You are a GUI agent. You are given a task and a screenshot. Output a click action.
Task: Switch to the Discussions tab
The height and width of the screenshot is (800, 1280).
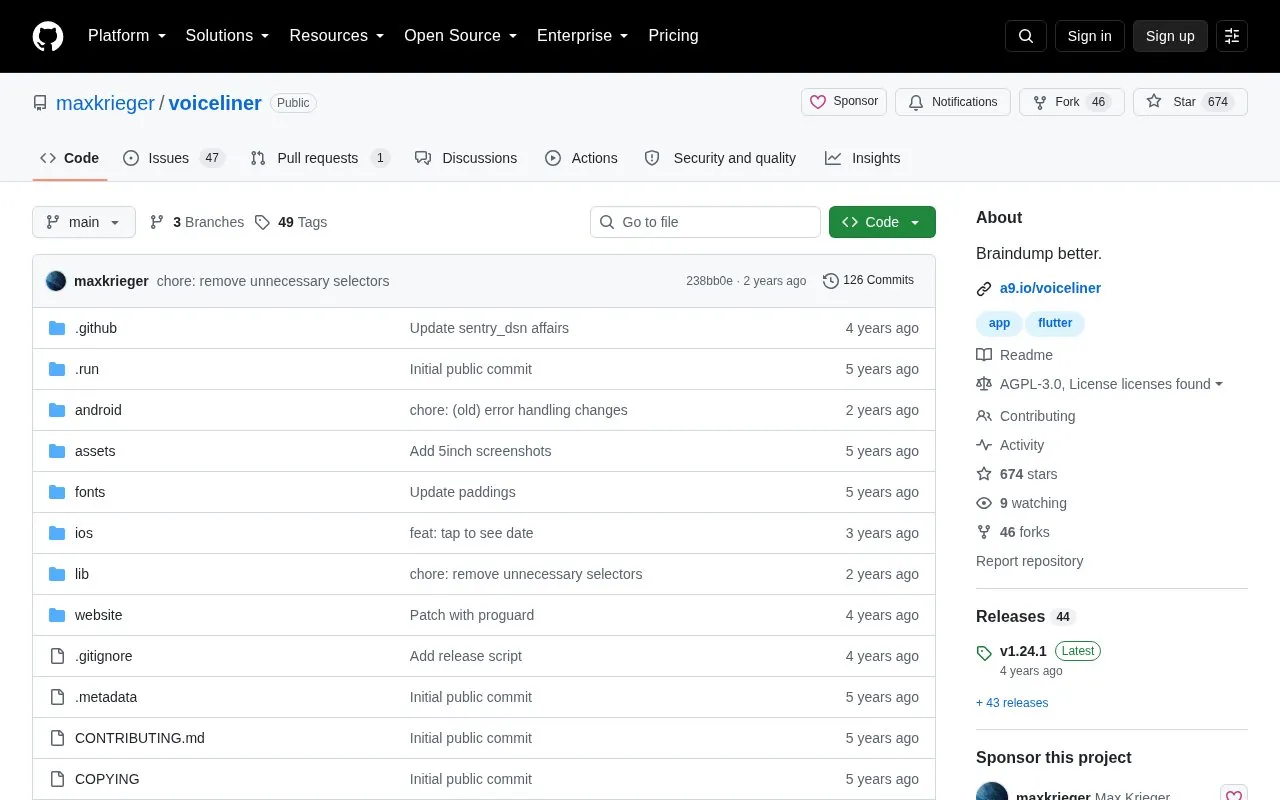tap(466, 158)
